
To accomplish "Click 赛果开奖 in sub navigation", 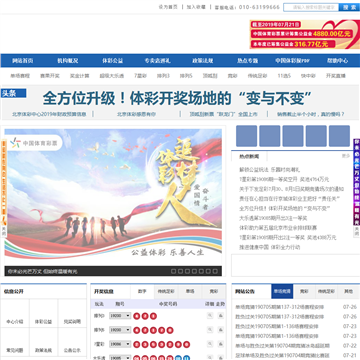I will coord(50,76).
